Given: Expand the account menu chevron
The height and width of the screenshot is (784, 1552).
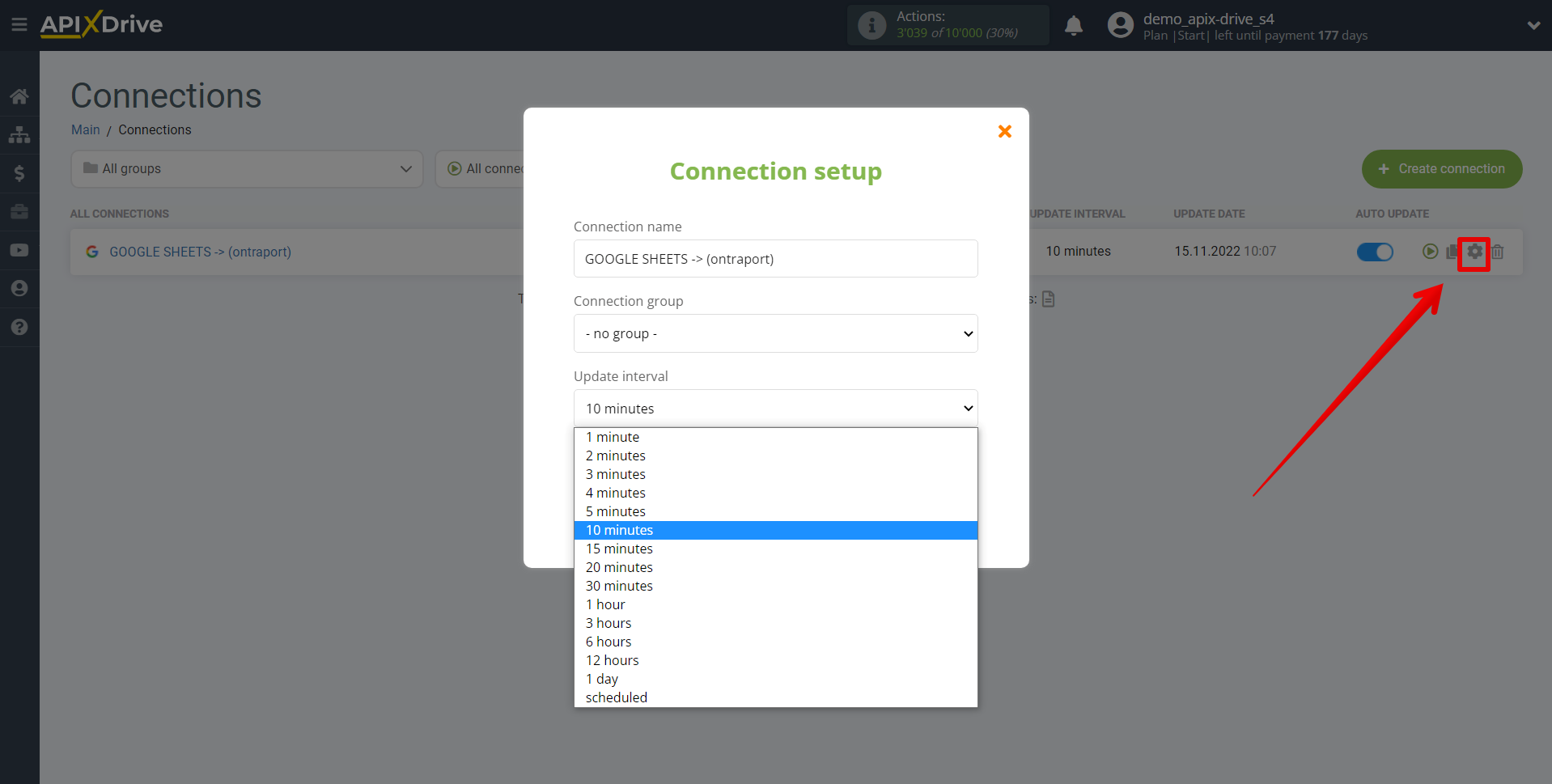Looking at the screenshot, I should pyautogui.click(x=1533, y=25).
